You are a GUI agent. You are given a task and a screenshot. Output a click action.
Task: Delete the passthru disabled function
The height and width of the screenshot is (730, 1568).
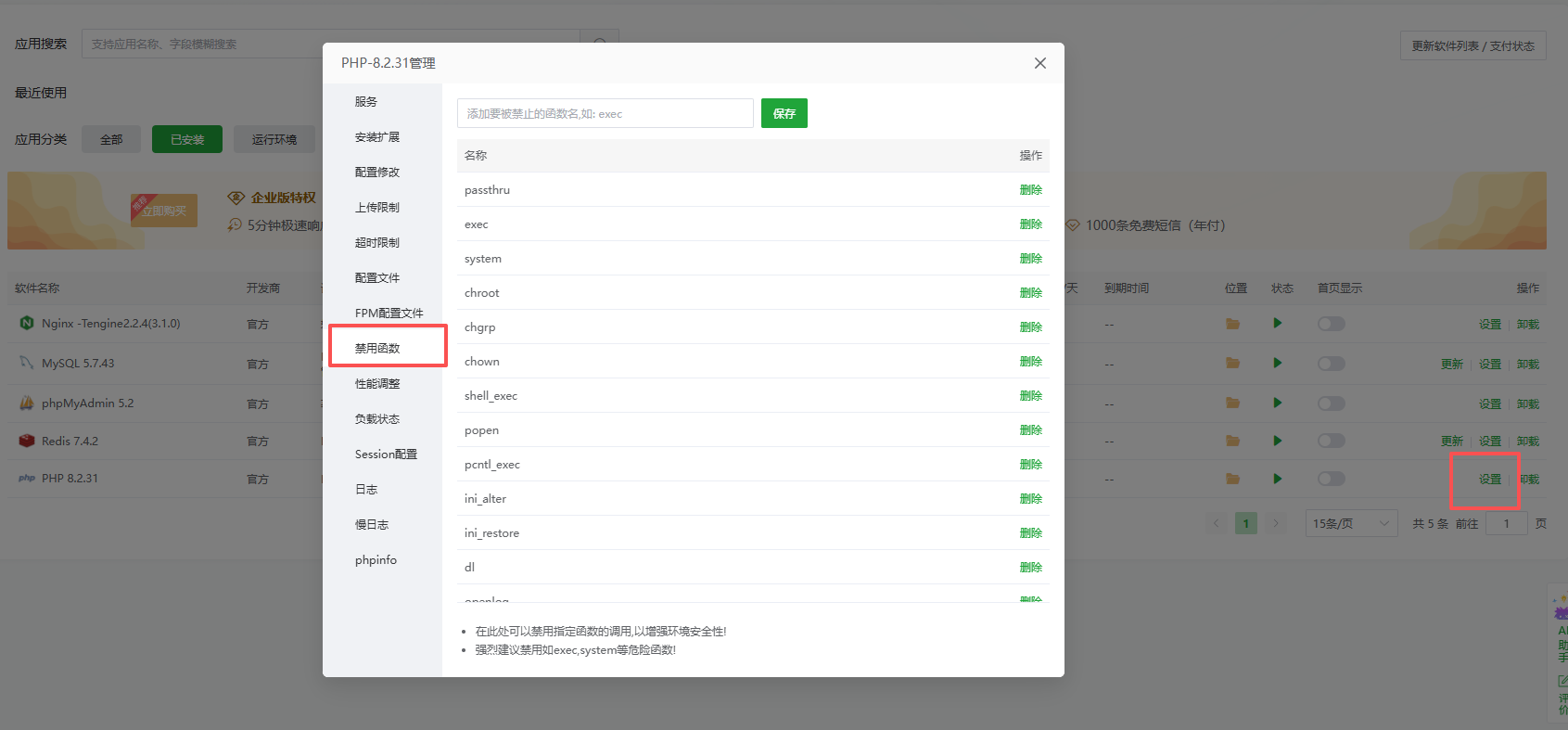click(x=1031, y=190)
